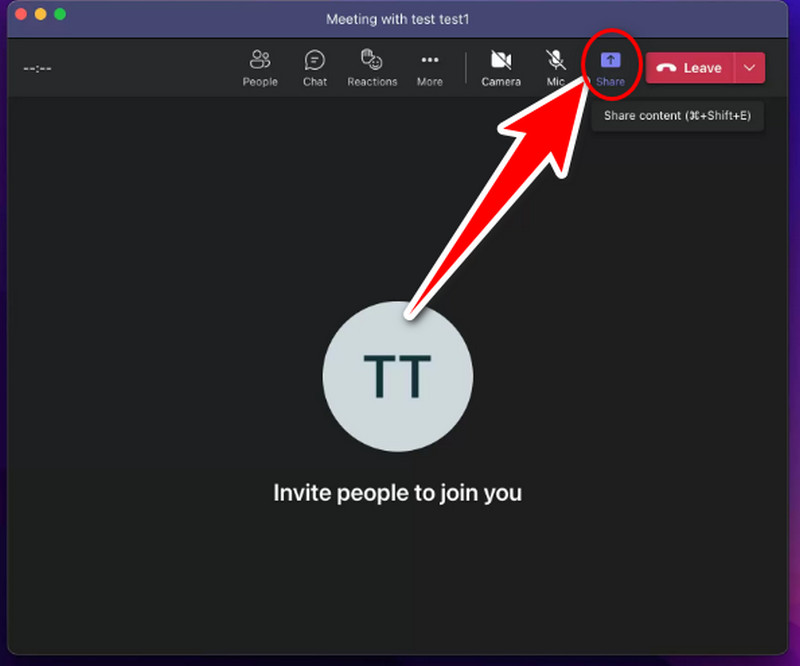
Task: Click the meeting duration timer
Action: pyautogui.click(x=37, y=68)
